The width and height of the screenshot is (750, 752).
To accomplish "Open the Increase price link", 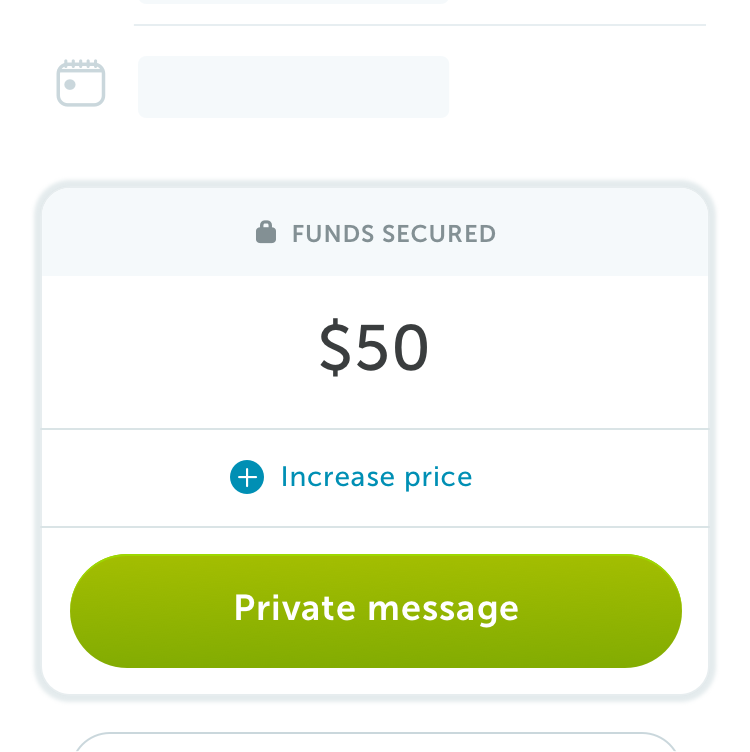I will click(351, 477).
